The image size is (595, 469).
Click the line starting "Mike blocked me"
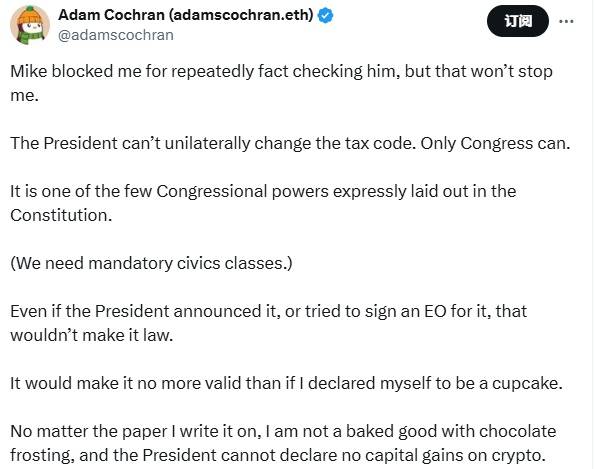click(281, 71)
